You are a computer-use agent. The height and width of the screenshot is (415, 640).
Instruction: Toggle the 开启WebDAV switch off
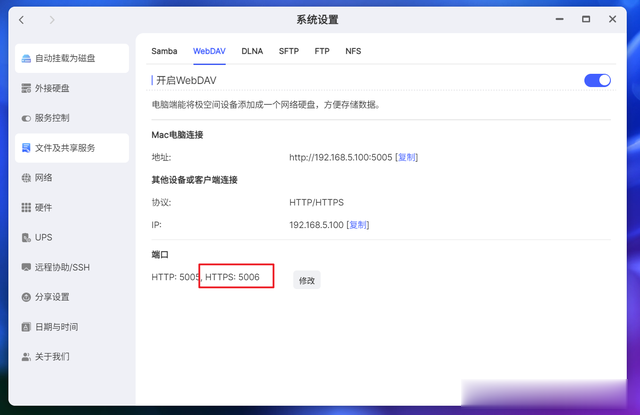[598, 80]
